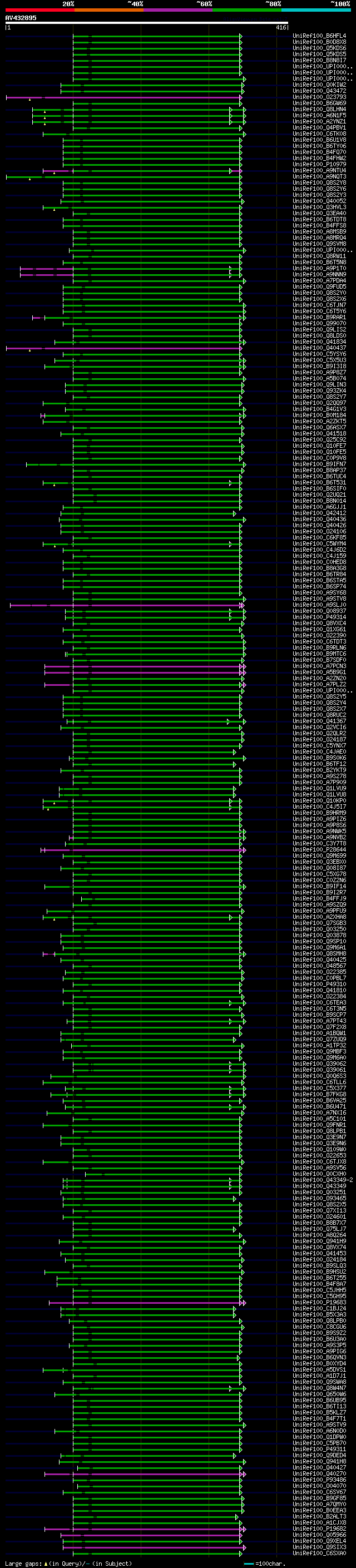
Task: Open the UniRef100_Q41367 hit
Action: click(x=319, y=721)
